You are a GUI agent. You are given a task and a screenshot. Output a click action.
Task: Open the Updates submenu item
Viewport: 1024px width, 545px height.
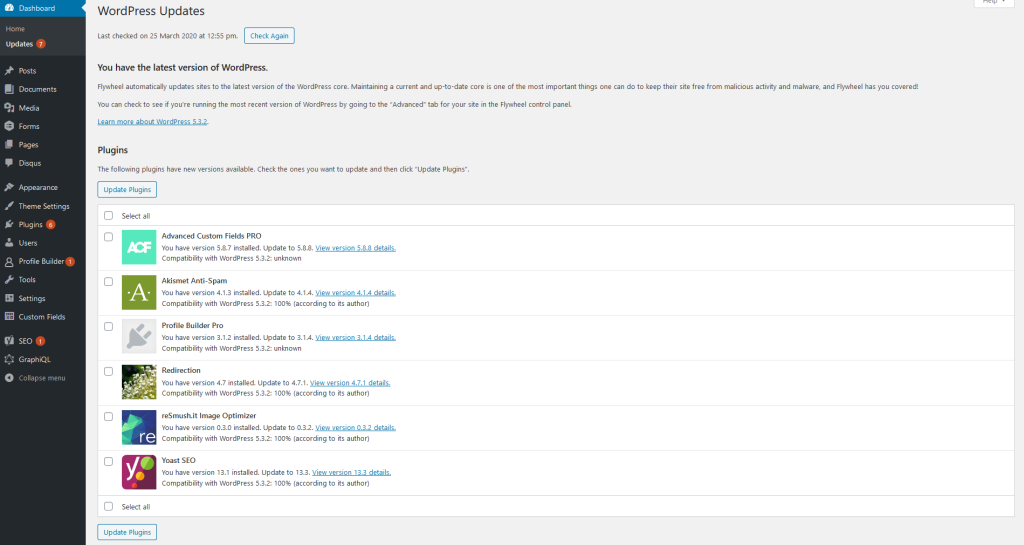19,44
